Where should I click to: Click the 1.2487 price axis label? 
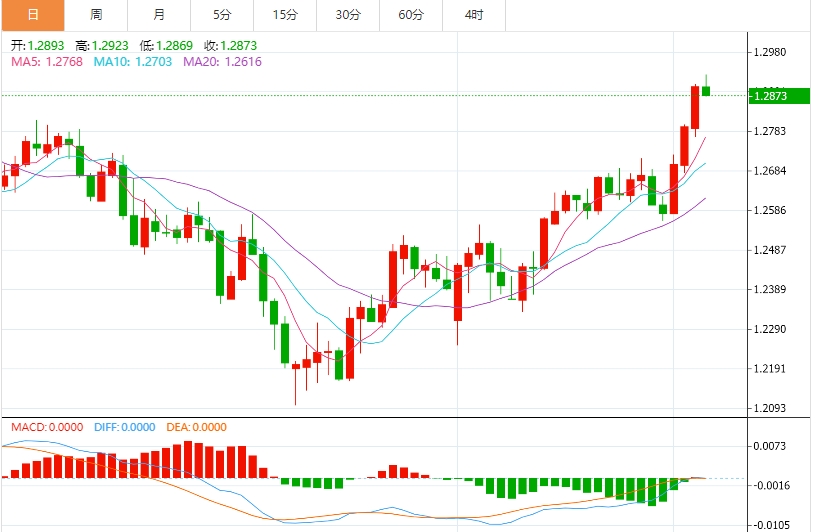[x=770, y=250]
